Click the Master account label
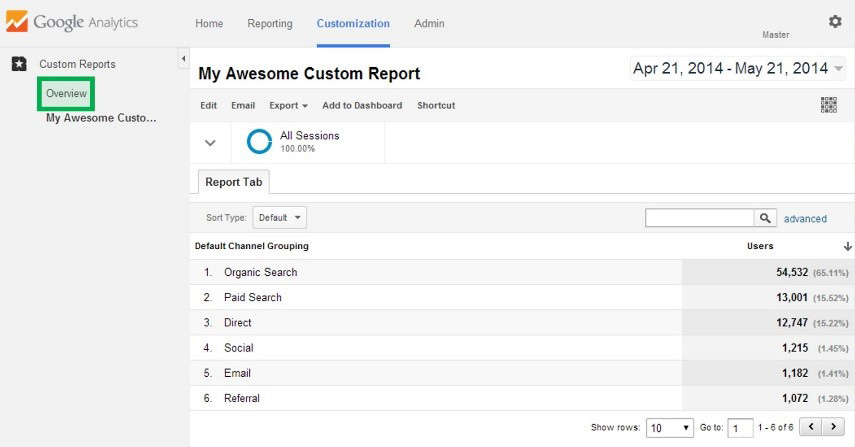This screenshot has width=855, height=447. tap(775, 35)
